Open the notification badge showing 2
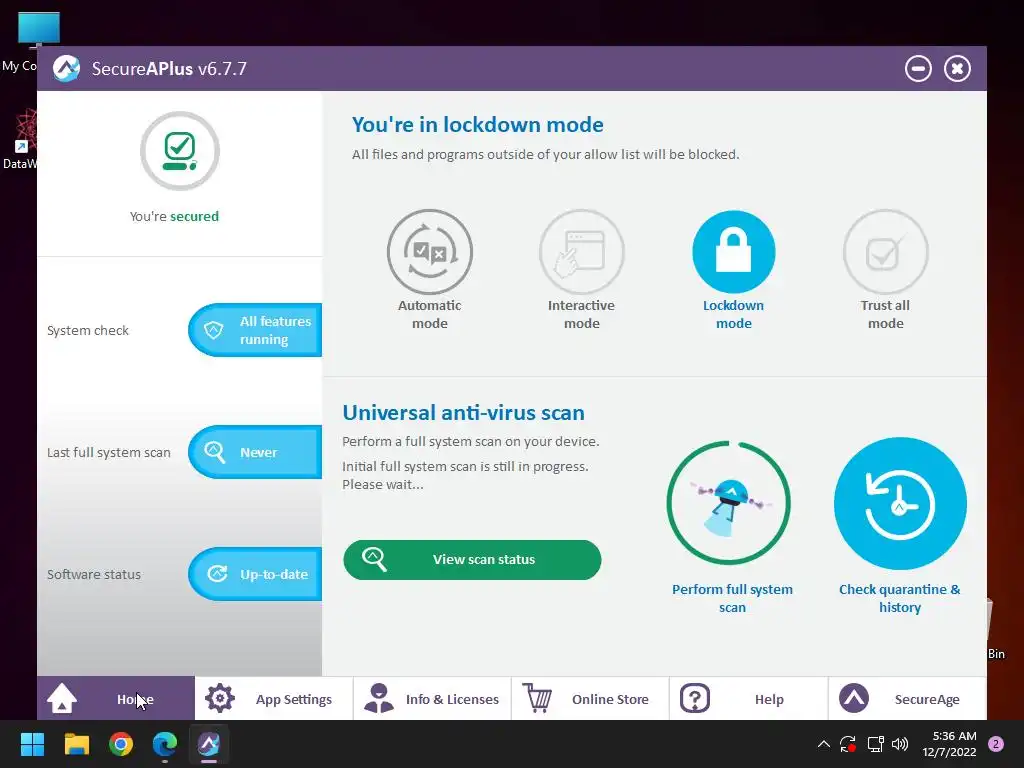Screen dimensions: 1024x768 pyautogui.click(x=996, y=744)
